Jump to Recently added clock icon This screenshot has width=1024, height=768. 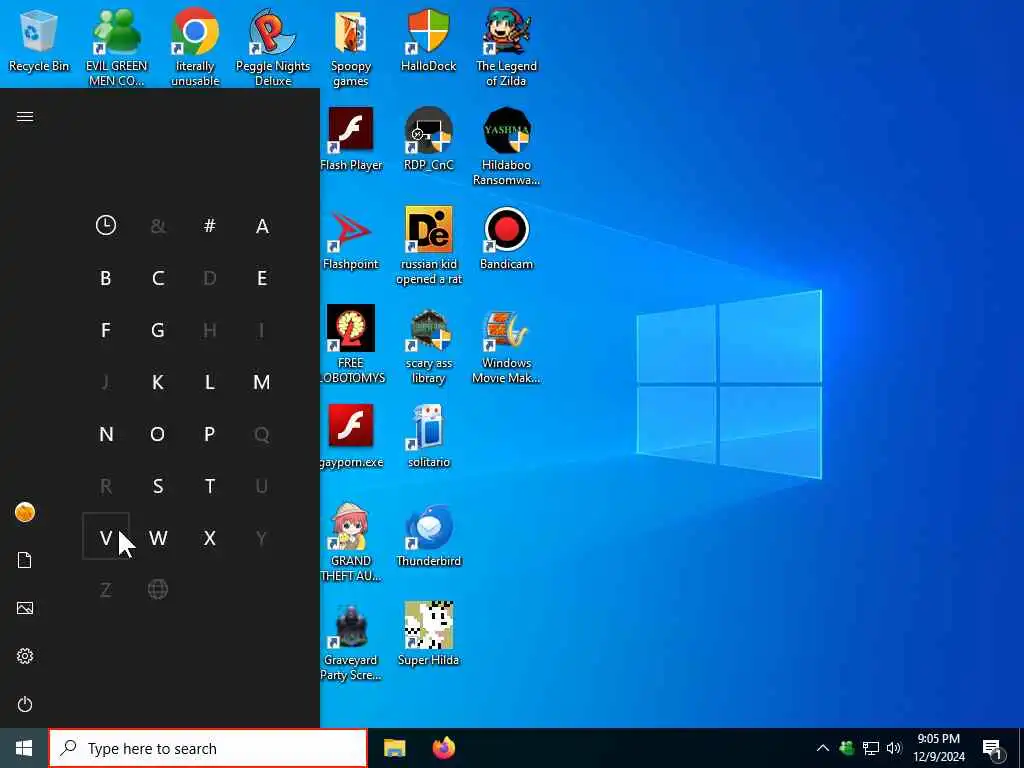click(106, 225)
